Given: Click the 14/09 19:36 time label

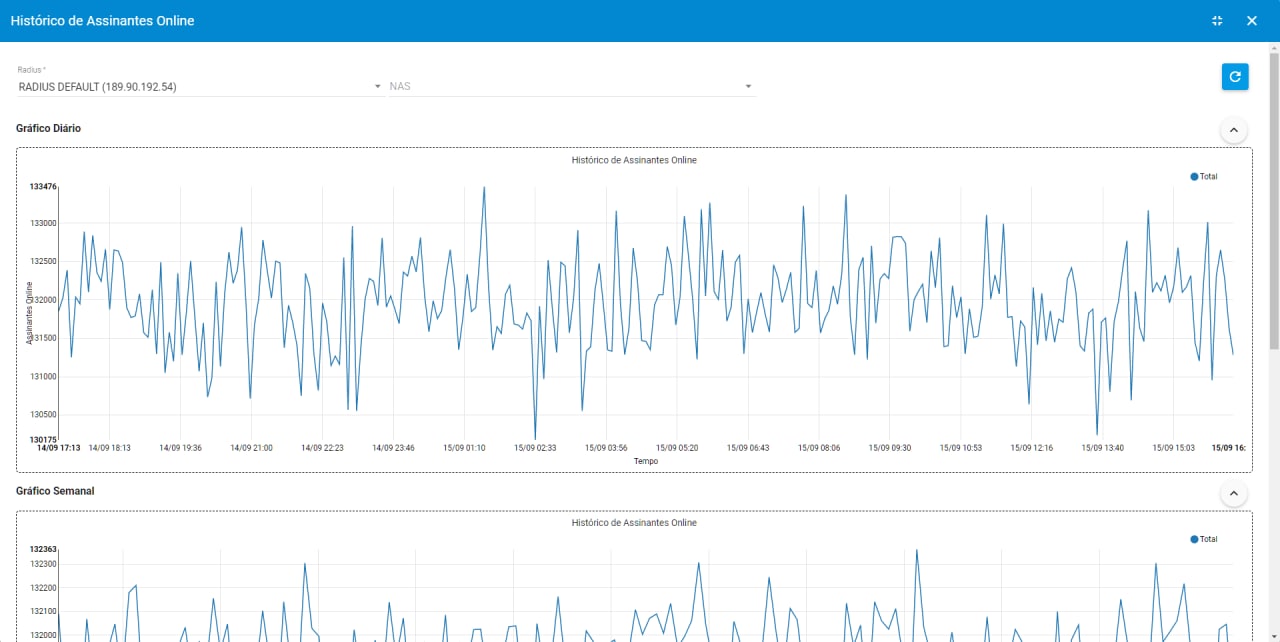Looking at the screenshot, I should [x=181, y=448].
